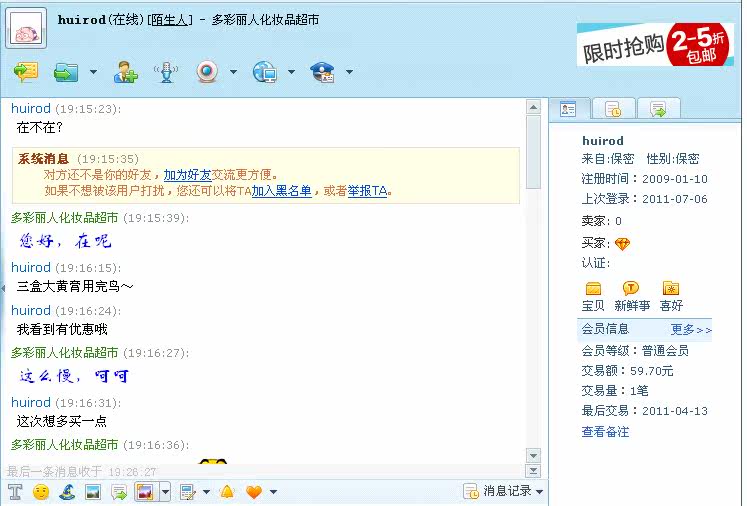The image size is (747, 506).
Task: Click the 陌生人 link in title
Action: (170, 20)
